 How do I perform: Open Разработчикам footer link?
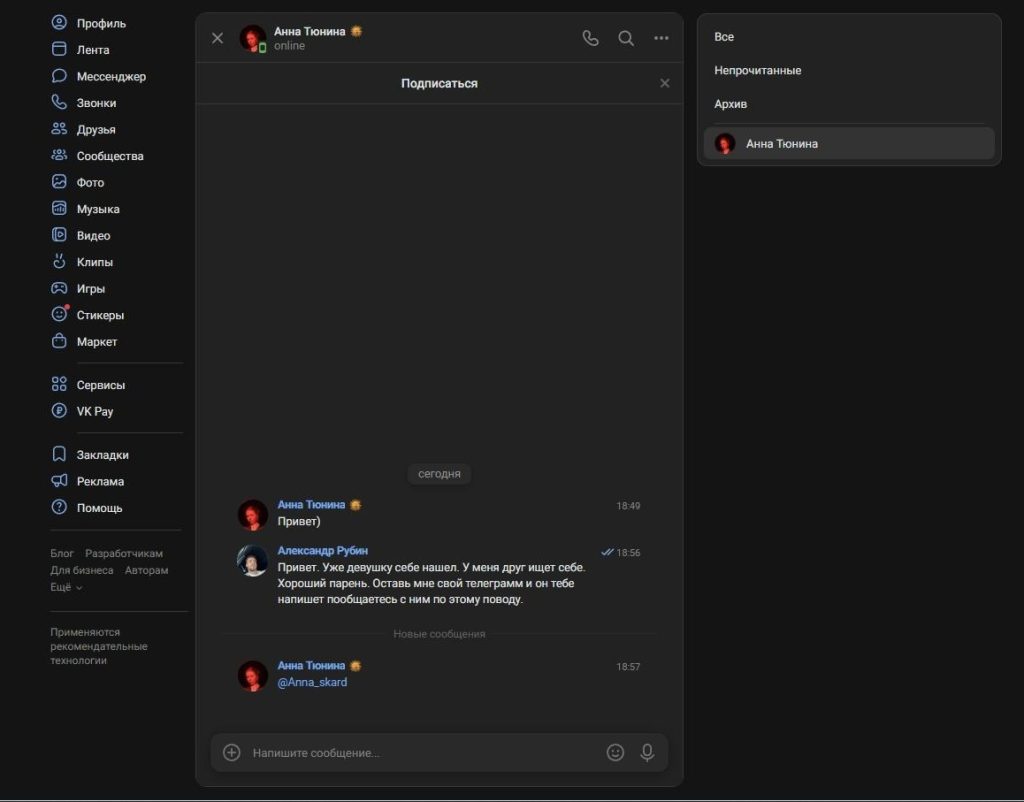coord(124,554)
